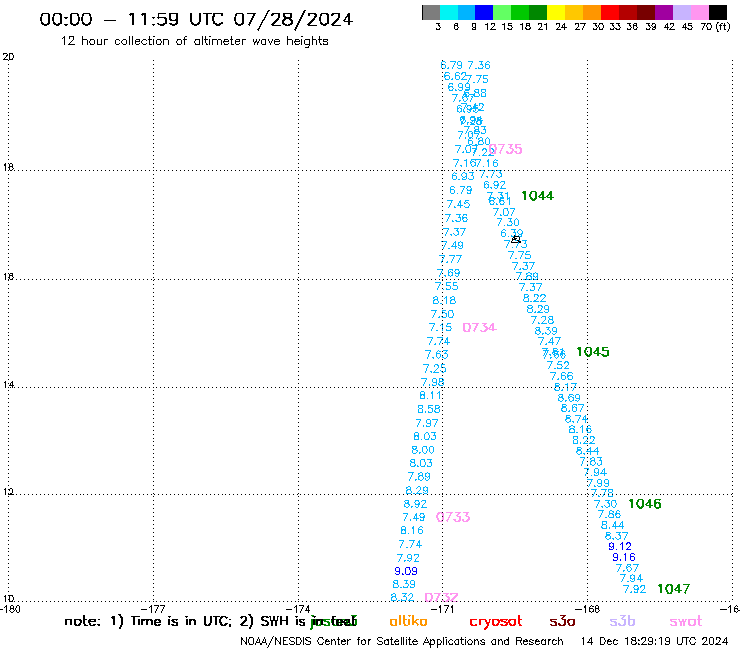Click the 7.55 wave height value
740x650 pixels.
[446, 286]
